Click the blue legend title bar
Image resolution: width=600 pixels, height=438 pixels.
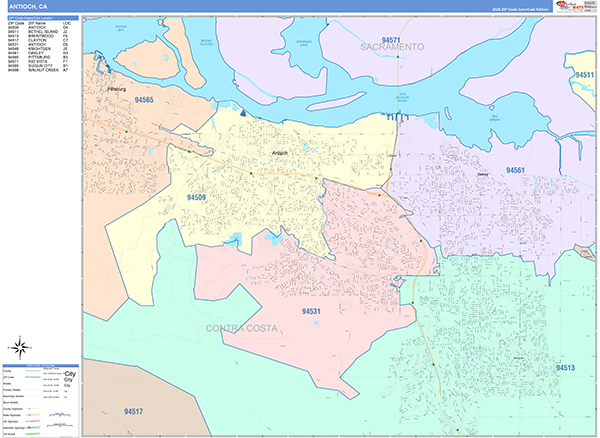[41, 366]
